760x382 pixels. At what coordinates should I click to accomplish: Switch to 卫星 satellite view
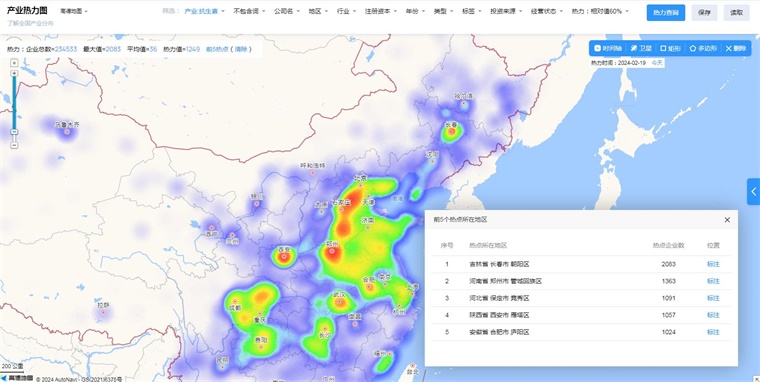click(x=641, y=48)
